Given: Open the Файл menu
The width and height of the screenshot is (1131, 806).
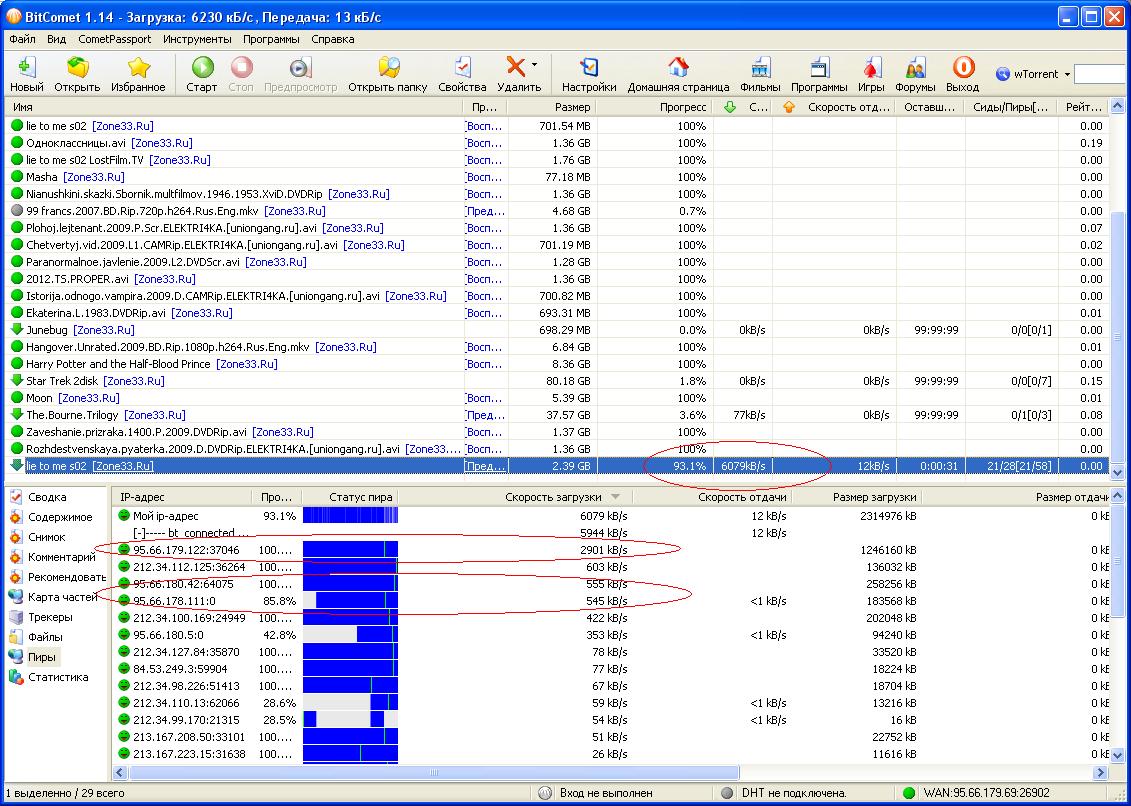Looking at the screenshot, I should pos(22,39).
